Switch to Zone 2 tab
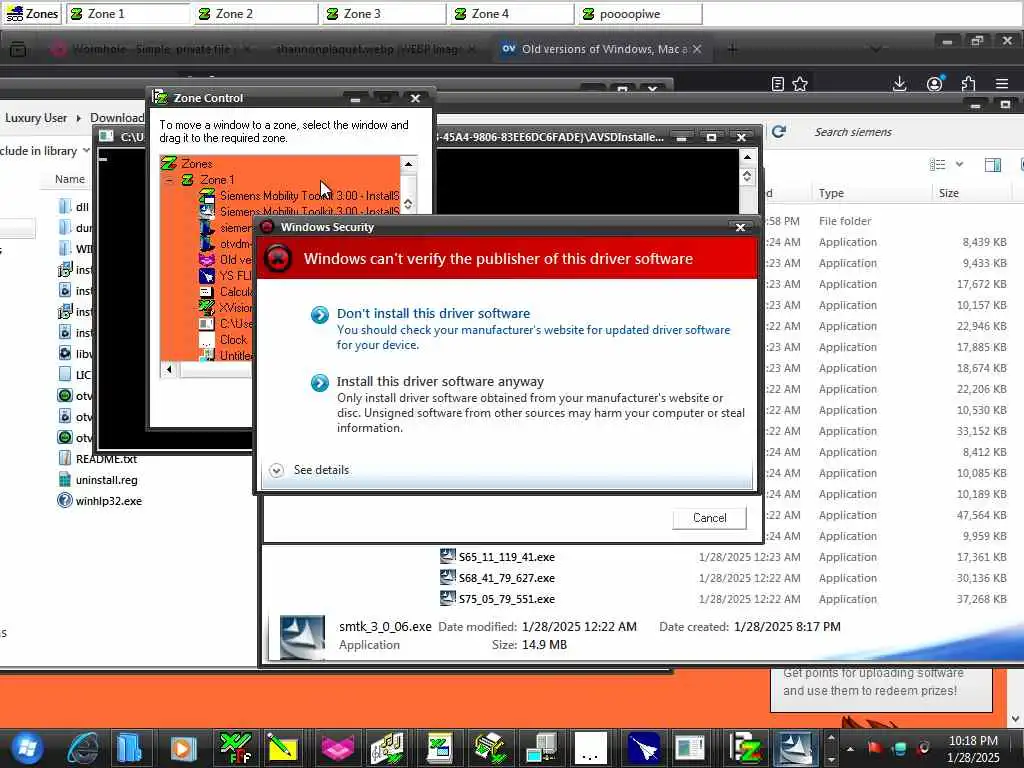 click(x=256, y=14)
